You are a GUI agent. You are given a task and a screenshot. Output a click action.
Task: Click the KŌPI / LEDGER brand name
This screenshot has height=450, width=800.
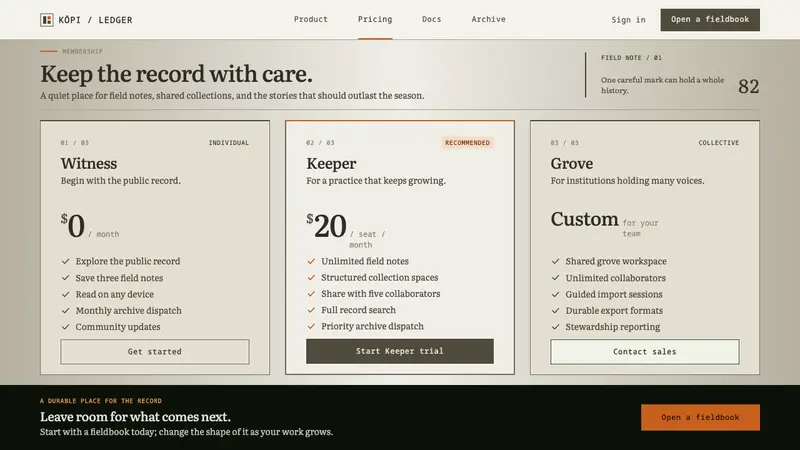95,20
